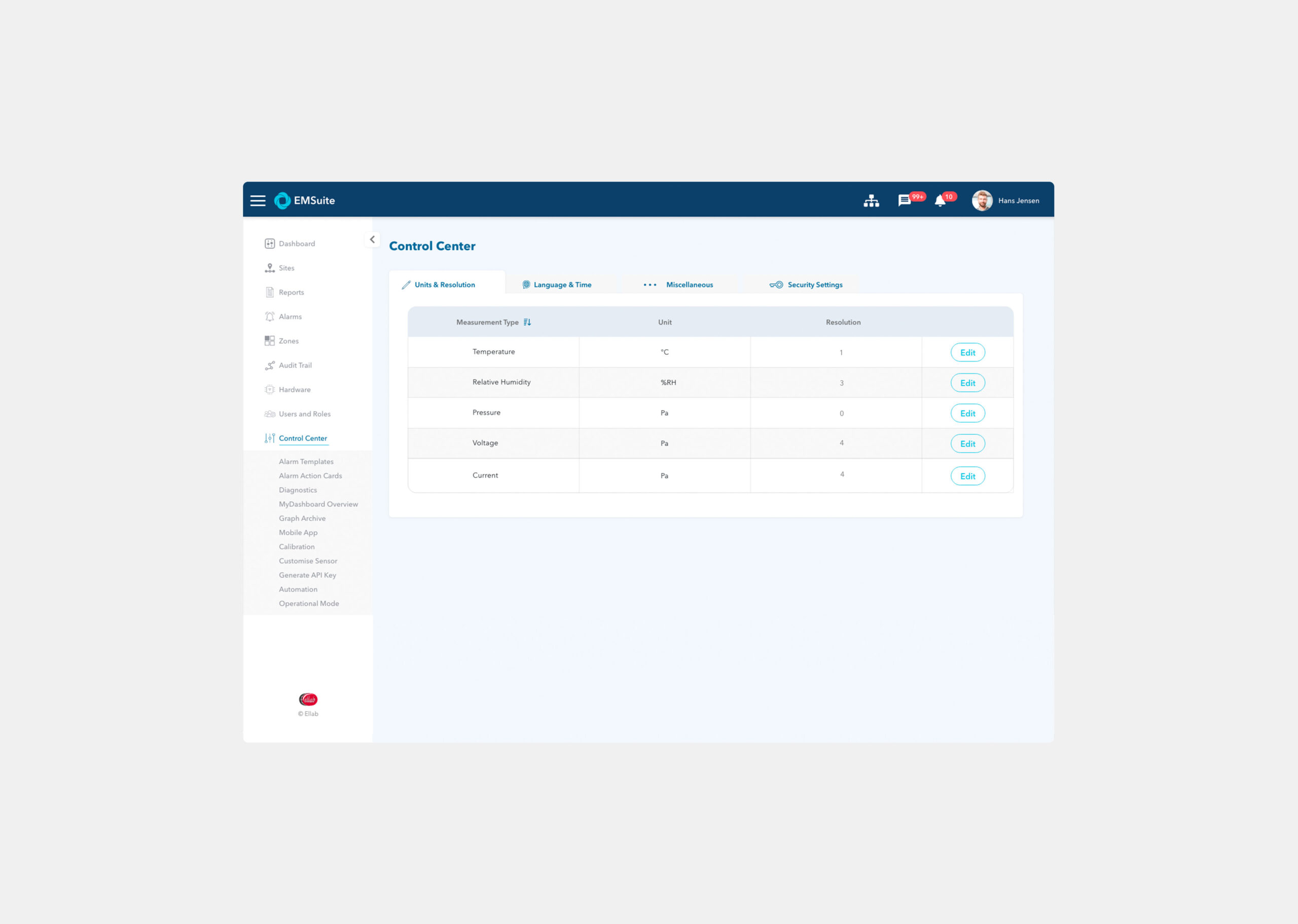Open the hamburger menu icon
1298x924 pixels.
257,200
